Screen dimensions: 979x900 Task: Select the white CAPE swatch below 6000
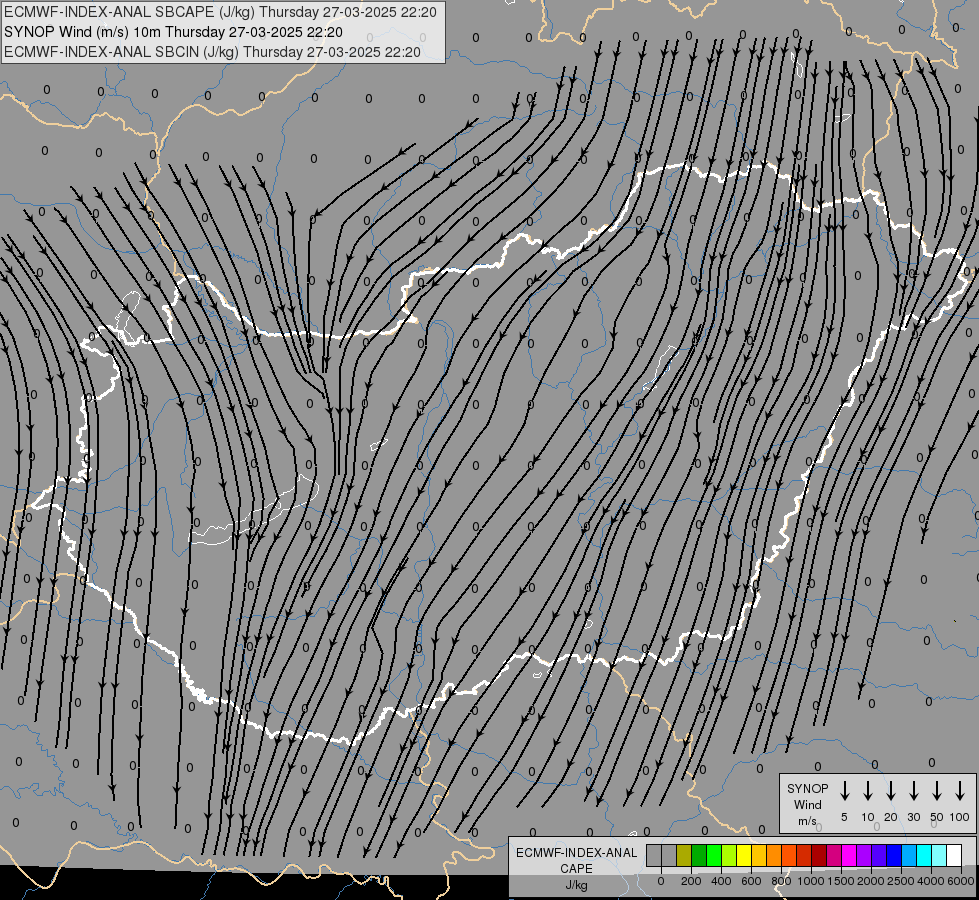coord(955,856)
